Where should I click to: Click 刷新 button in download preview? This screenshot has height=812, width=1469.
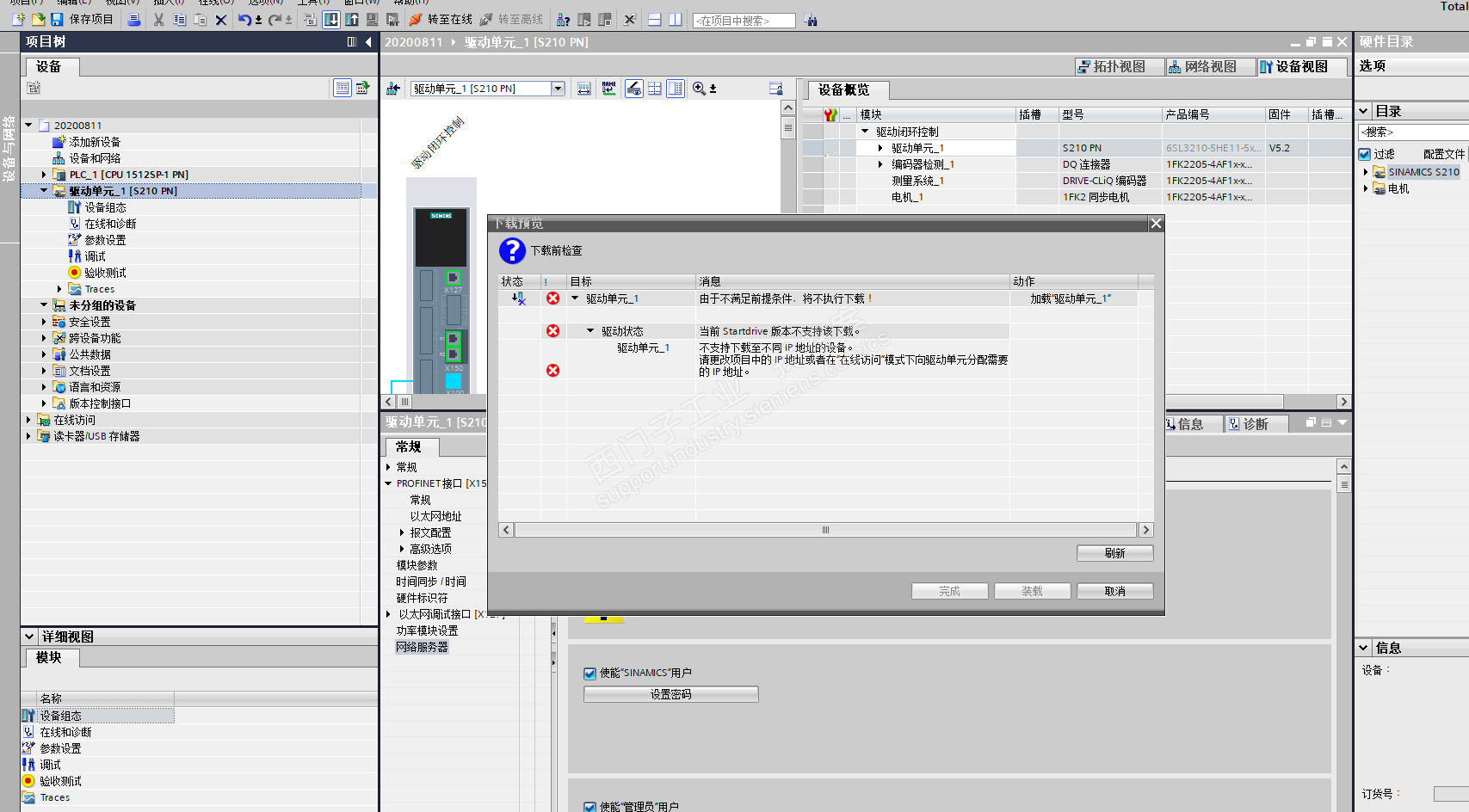tap(1115, 553)
